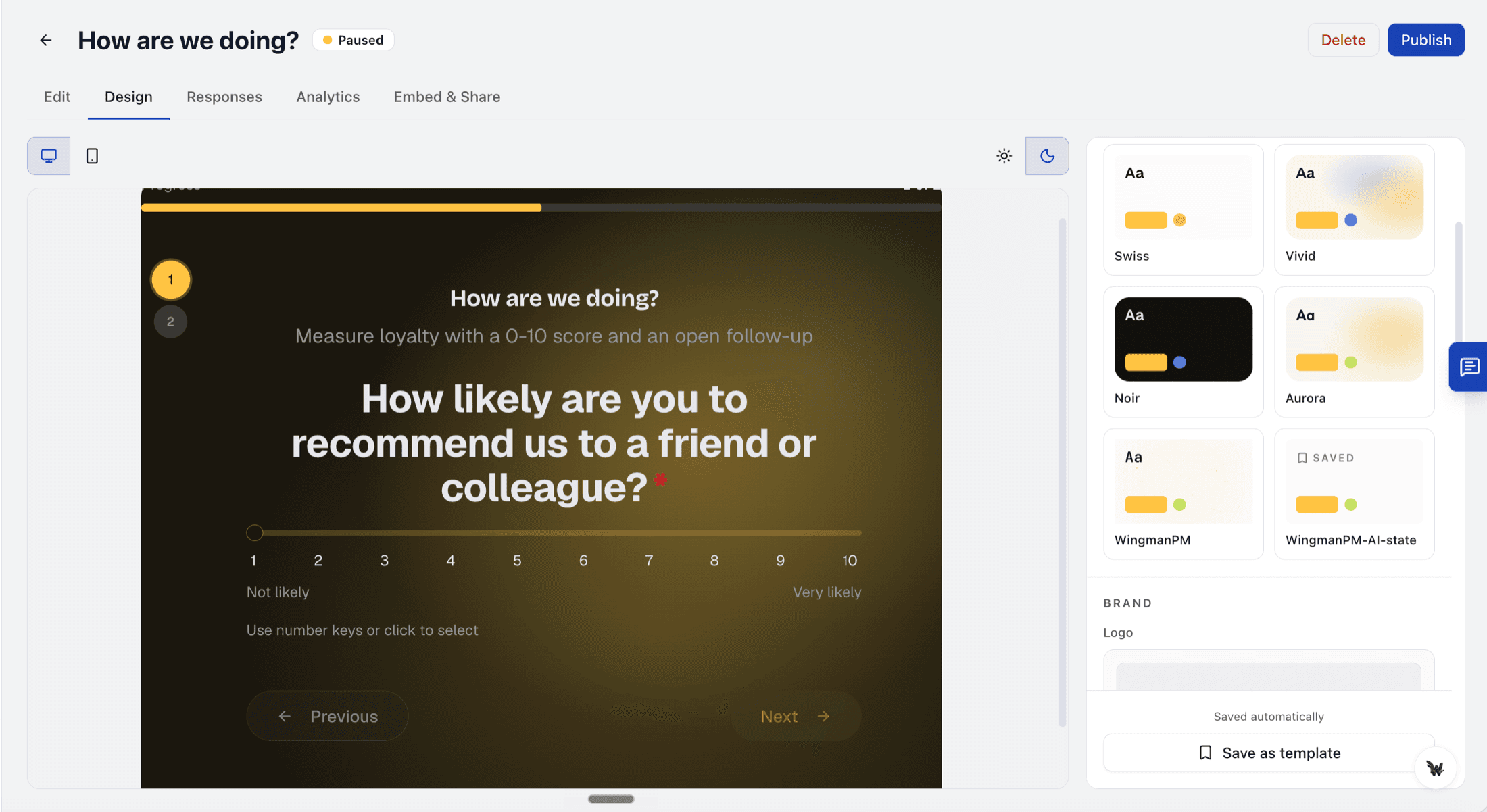Click 'Use number keys or click to select'

point(362,630)
